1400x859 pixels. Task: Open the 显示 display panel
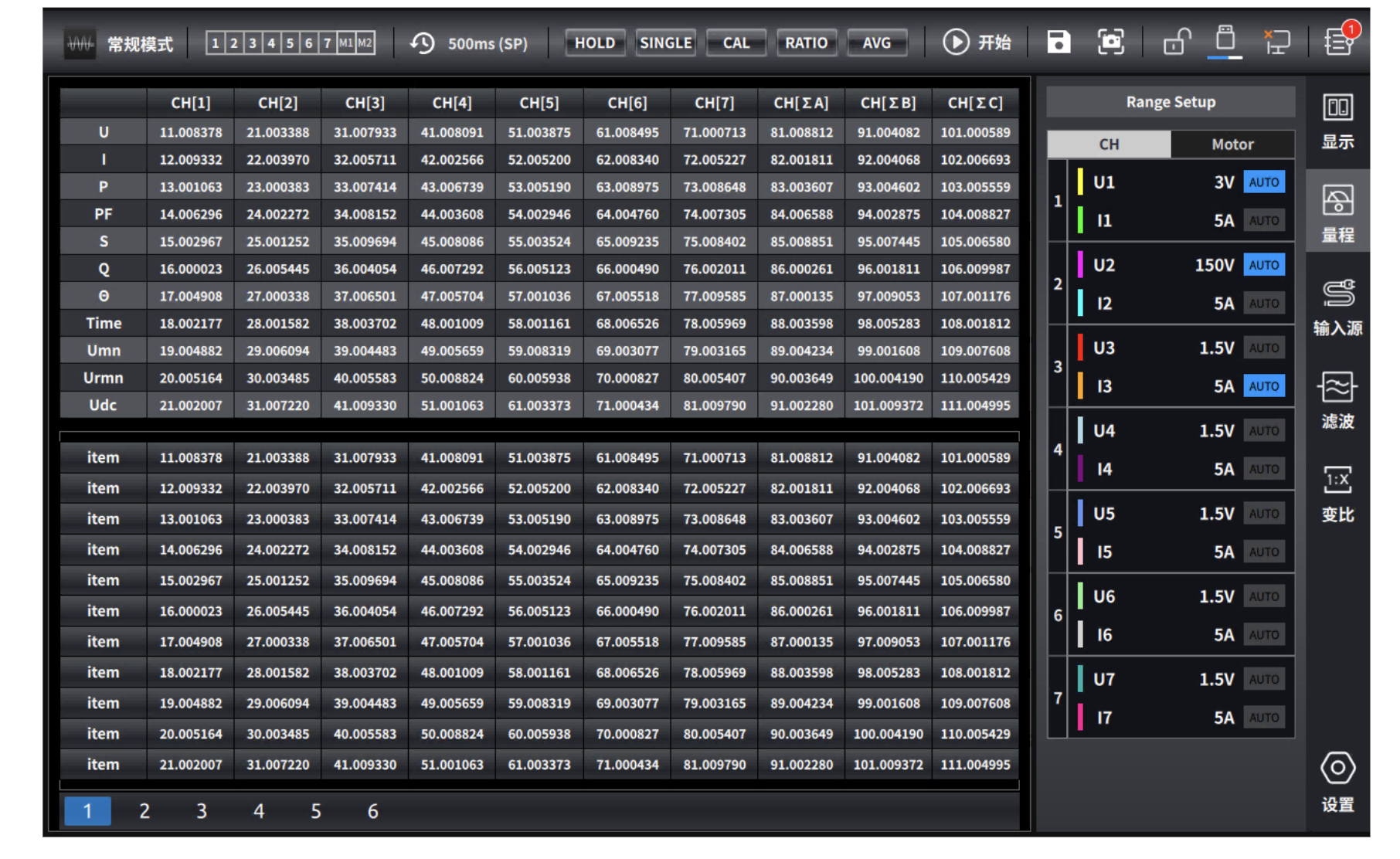point(1337,121)
